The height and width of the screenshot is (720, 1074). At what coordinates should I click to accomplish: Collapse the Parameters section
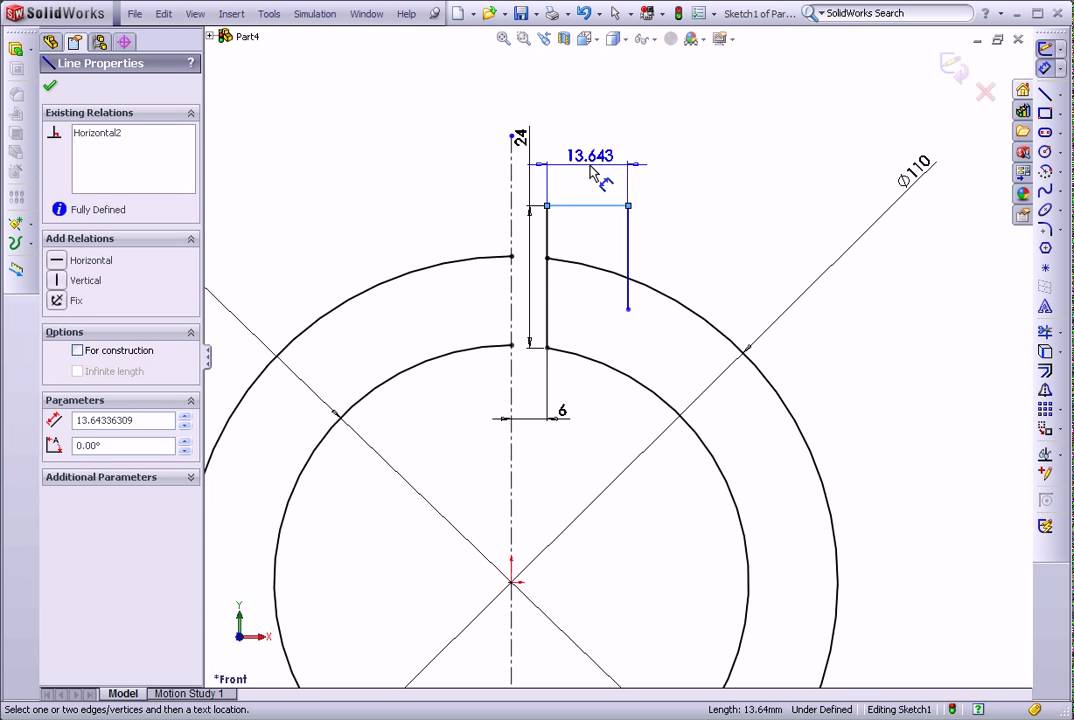click(x=191, y=401)
